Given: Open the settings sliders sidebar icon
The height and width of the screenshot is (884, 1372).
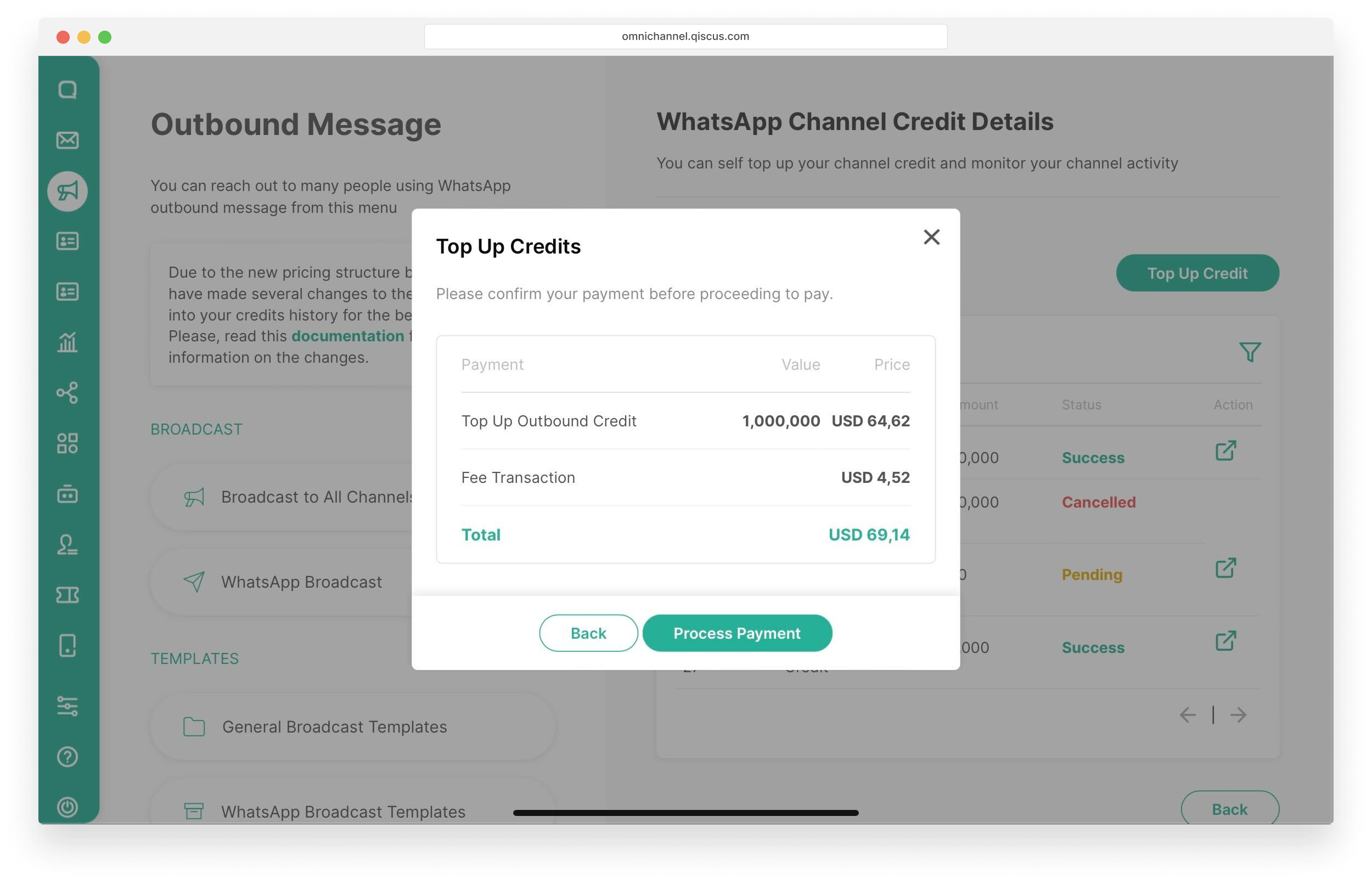Looking at the screenshot, I should [x=67, y=706].
